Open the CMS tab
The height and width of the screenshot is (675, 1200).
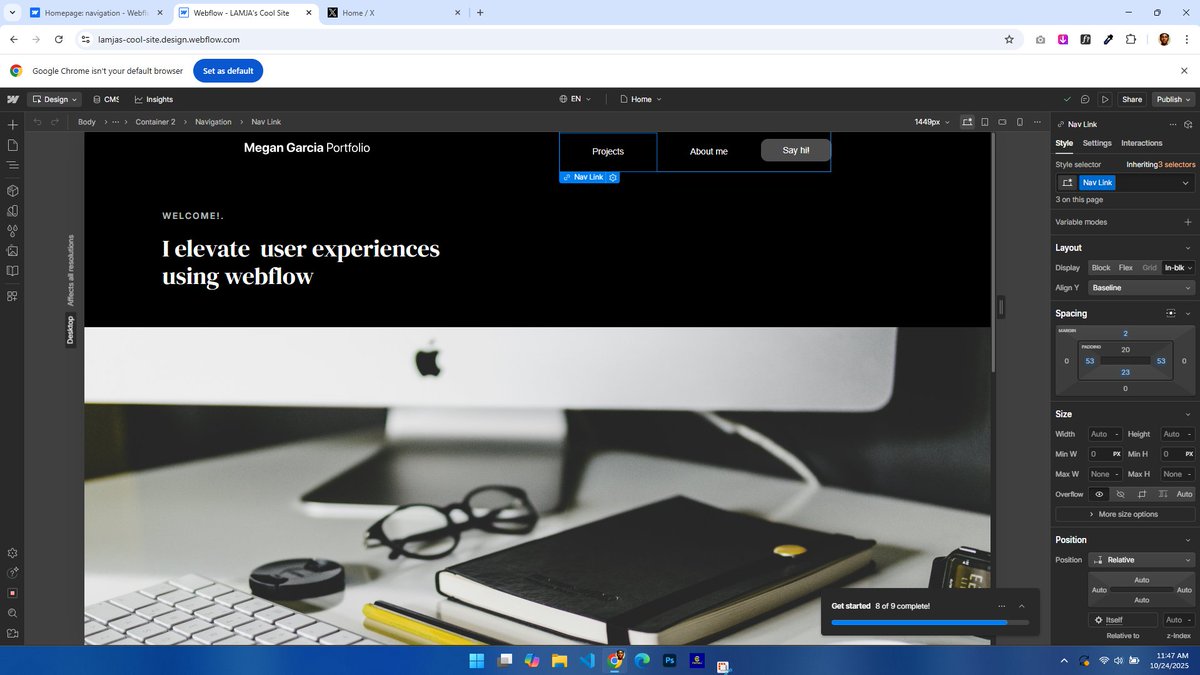tap(105, 99)
